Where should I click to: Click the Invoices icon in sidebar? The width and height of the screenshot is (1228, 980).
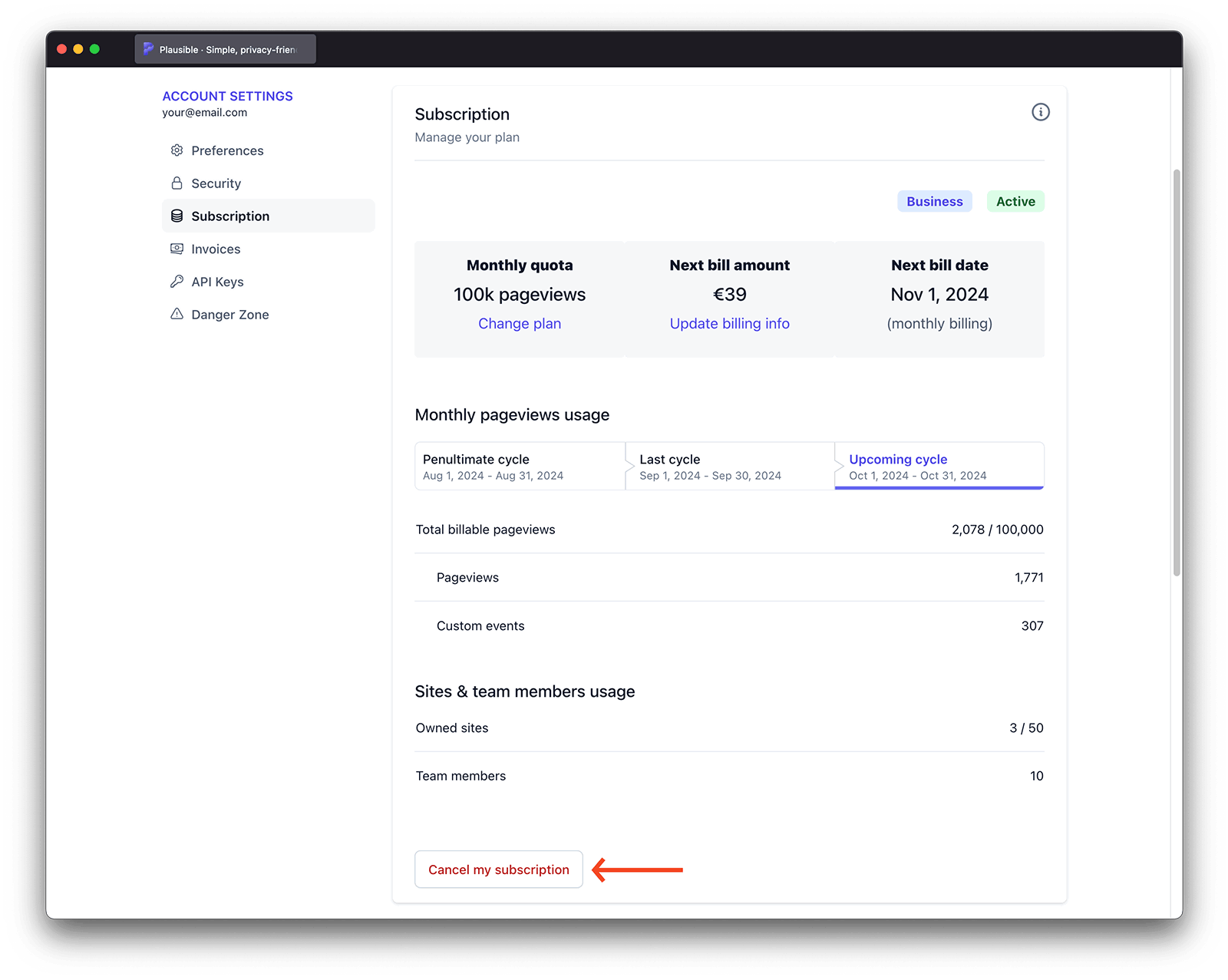[x=177, y=249]
